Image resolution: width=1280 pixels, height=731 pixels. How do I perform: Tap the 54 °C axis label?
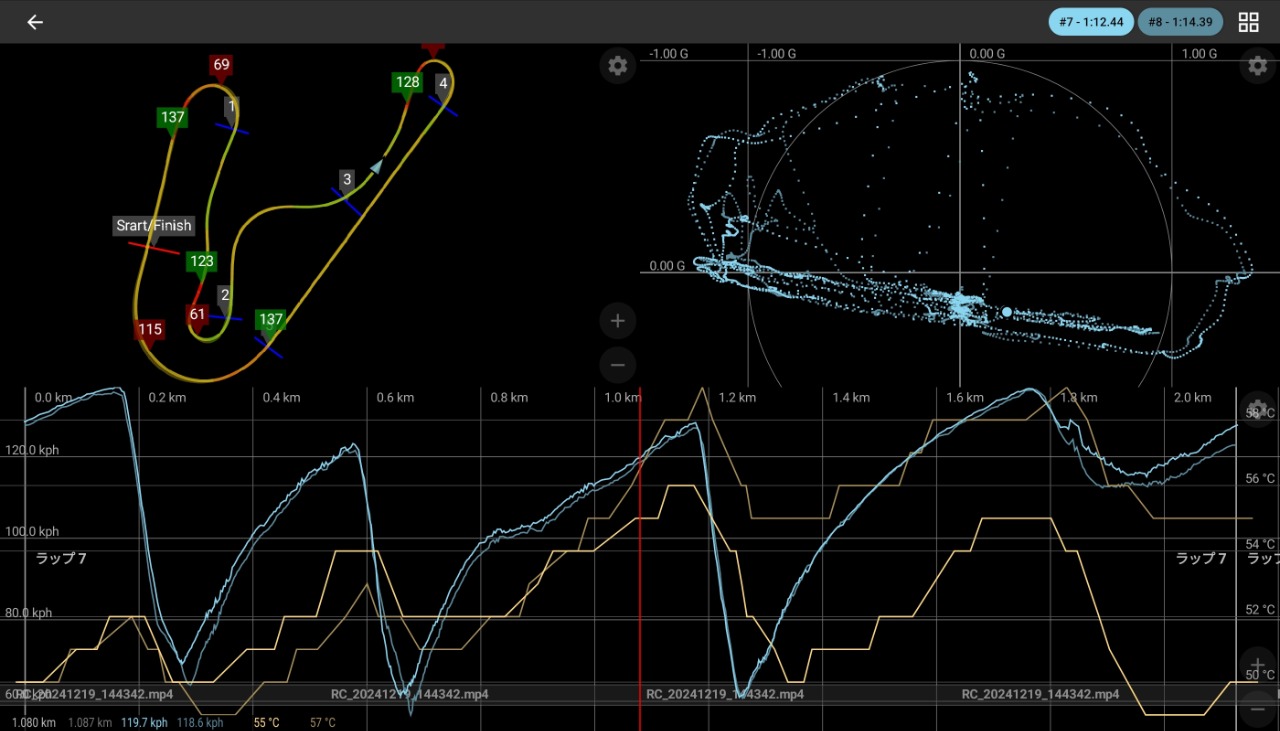[1260, 545]
